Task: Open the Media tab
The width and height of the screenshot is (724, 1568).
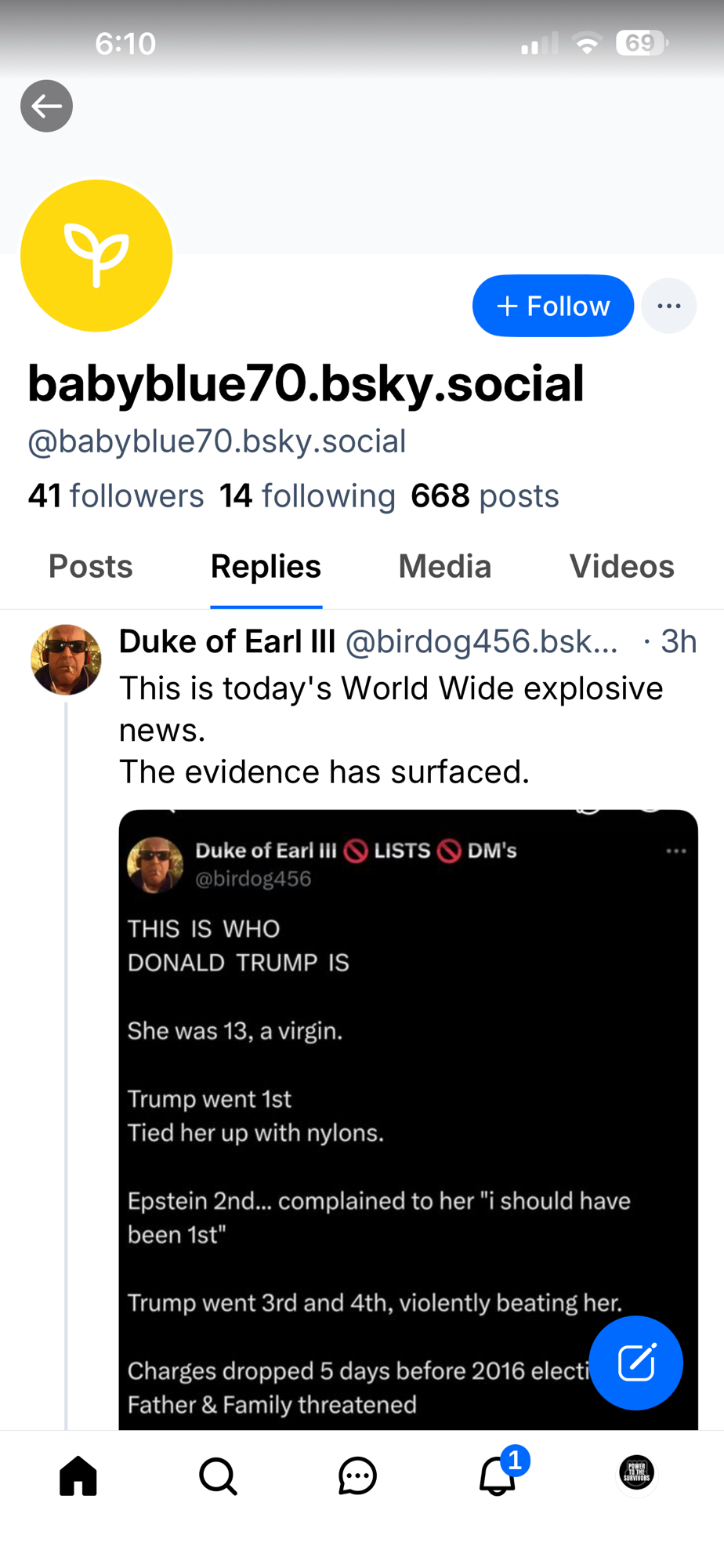Action: 444,567
